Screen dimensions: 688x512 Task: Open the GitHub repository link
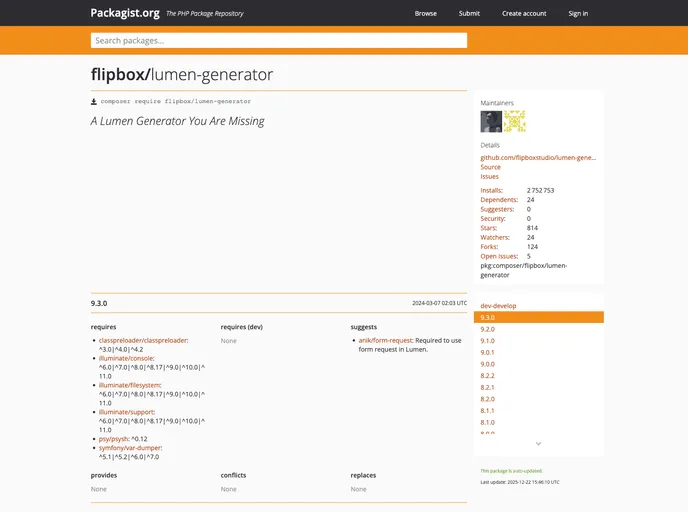pos(537,157)
